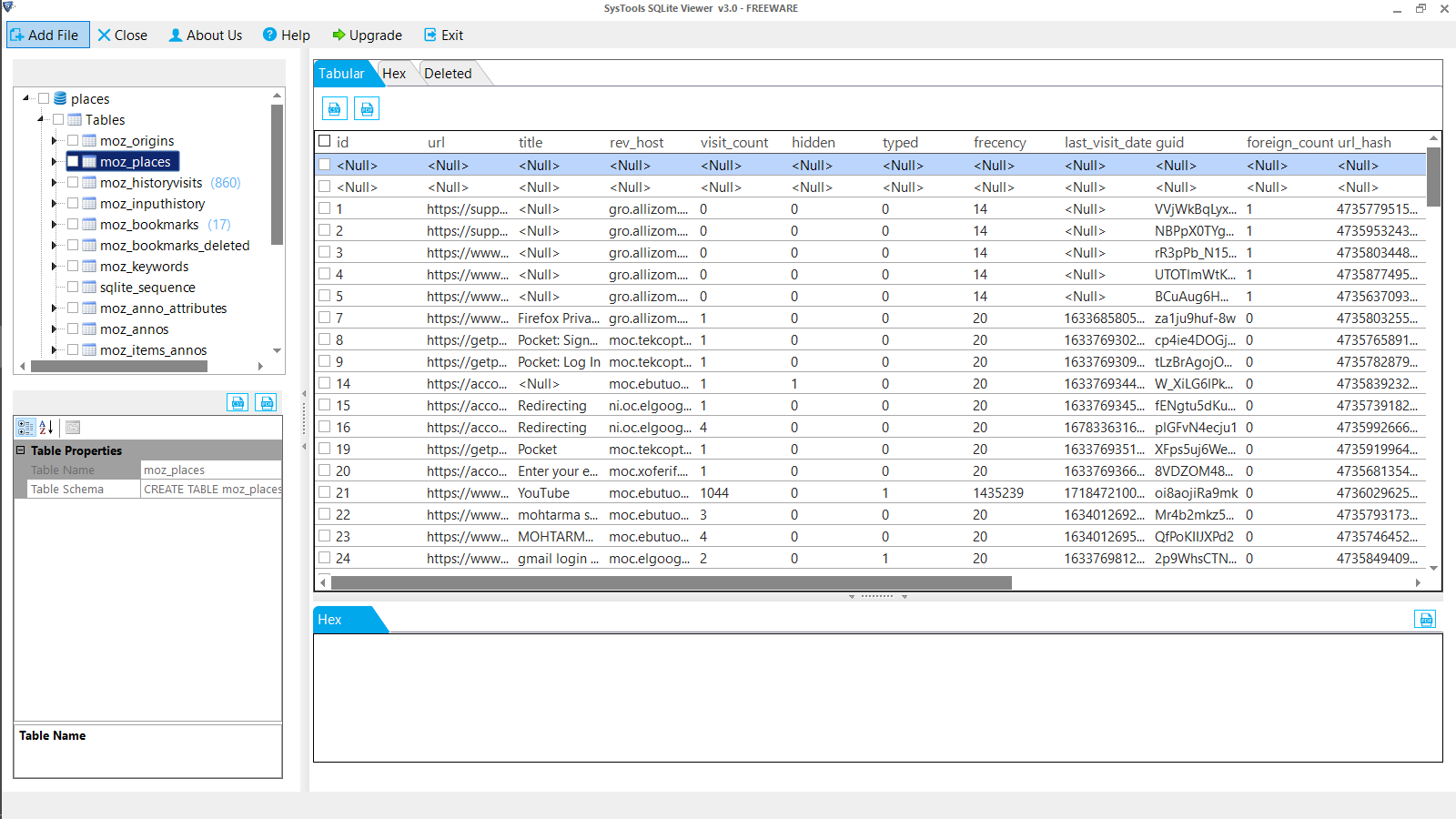Switch to the Tabular tab
Viewport: 1456px width, 819px height.
coord(342,74)
